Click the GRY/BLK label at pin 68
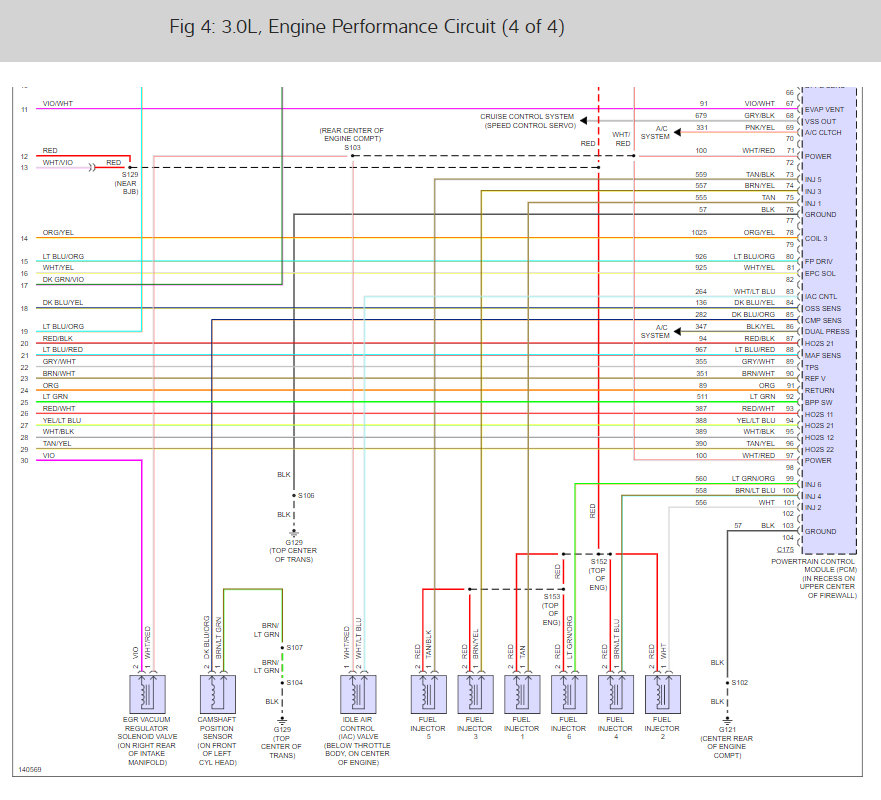This screenshot has height=800, width=881. pyautogui.click(x=760, y=116)
